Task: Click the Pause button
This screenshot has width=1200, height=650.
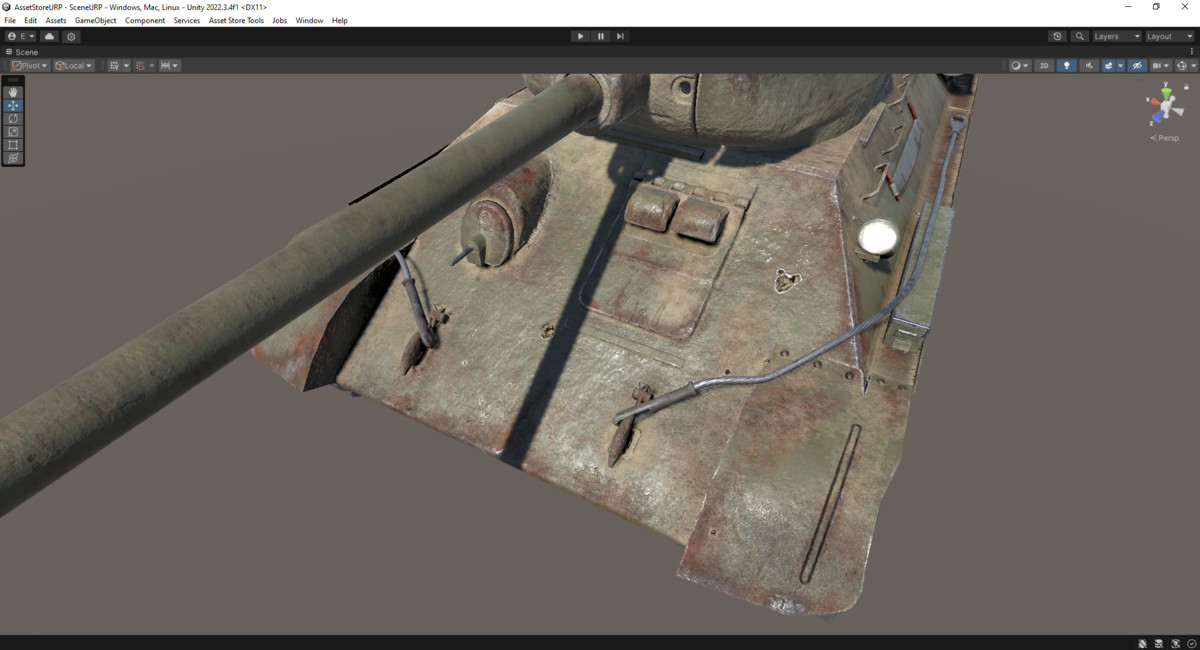Action: coord(600,36)
